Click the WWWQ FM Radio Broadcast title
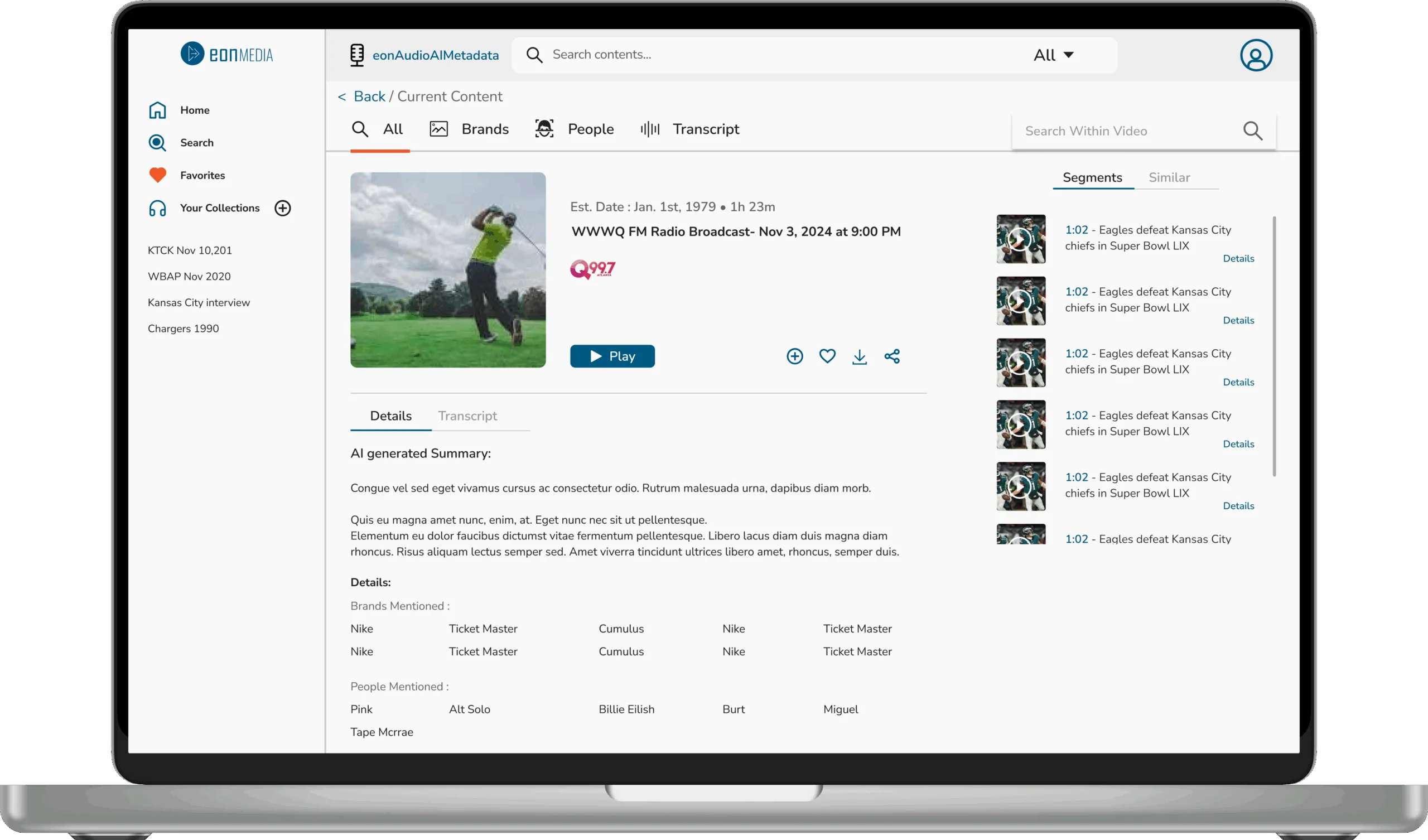The width and height of the screenshot is (1428, 840). tap(736, 232)
